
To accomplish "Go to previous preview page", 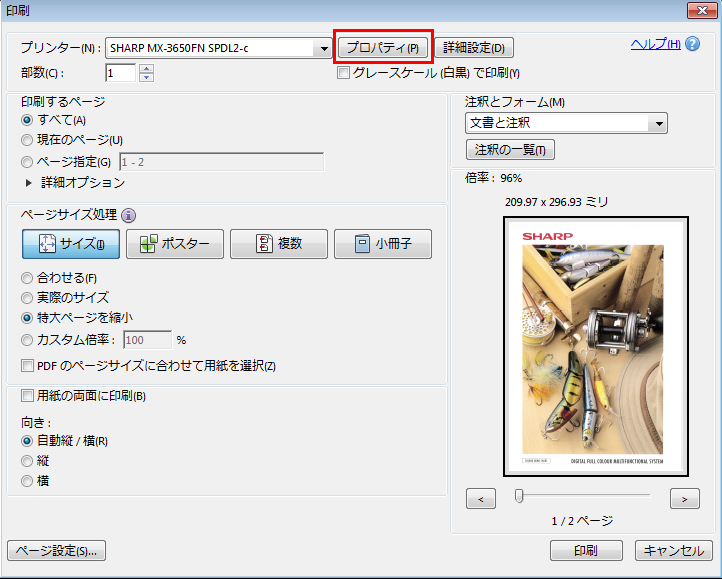I will [x=481, y=499].
